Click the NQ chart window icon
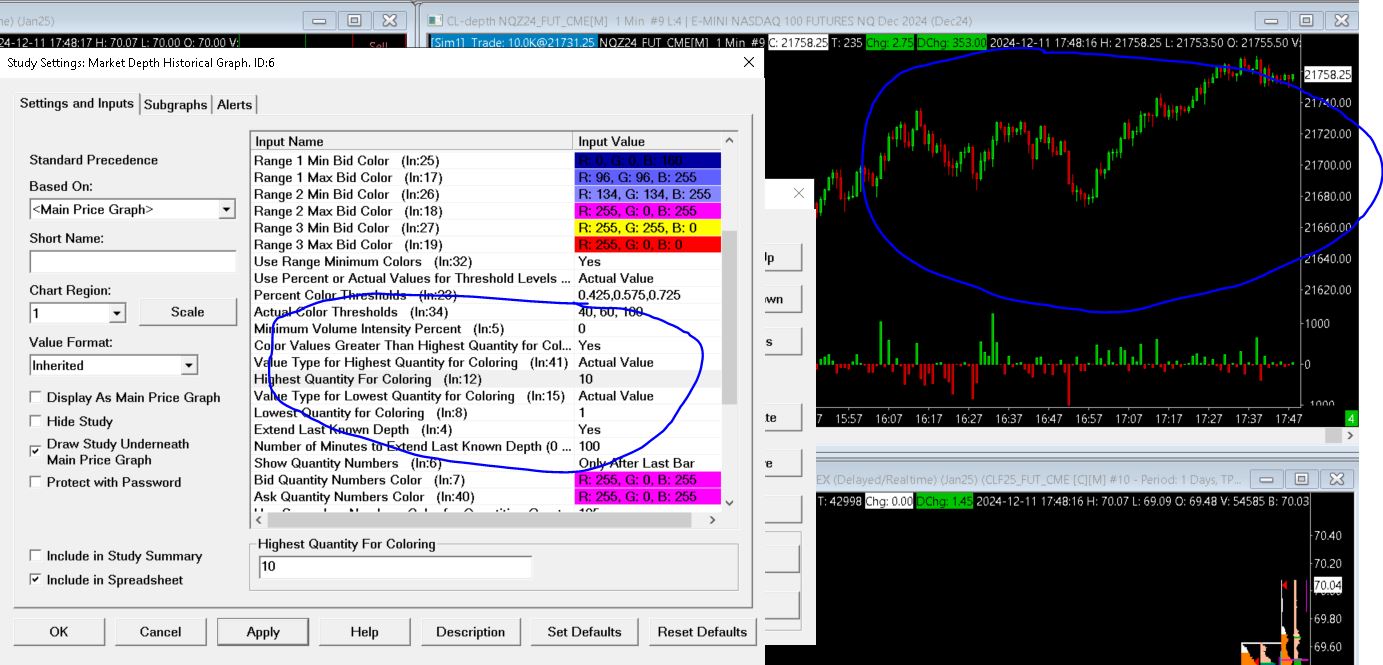The image size is (1383, 665). click(x=435, y=19)
